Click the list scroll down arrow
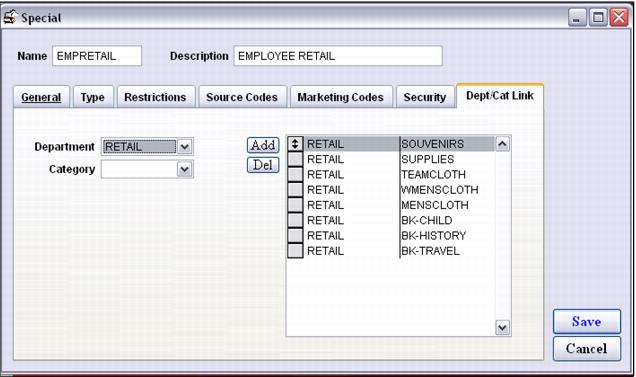Screen dimensions: 636x377 (503, 327)
